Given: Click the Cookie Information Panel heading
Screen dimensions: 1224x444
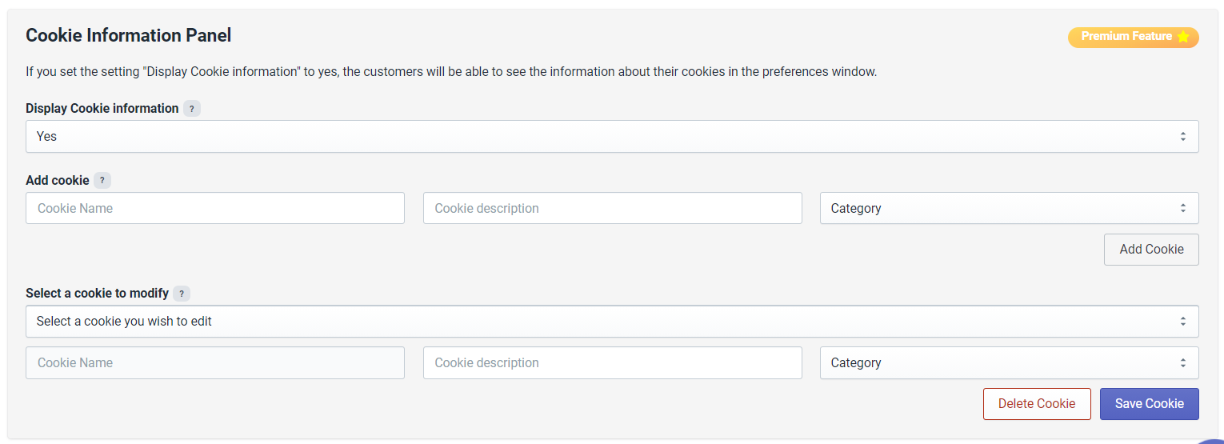Looking at the screenshot, I should (128, 36).
